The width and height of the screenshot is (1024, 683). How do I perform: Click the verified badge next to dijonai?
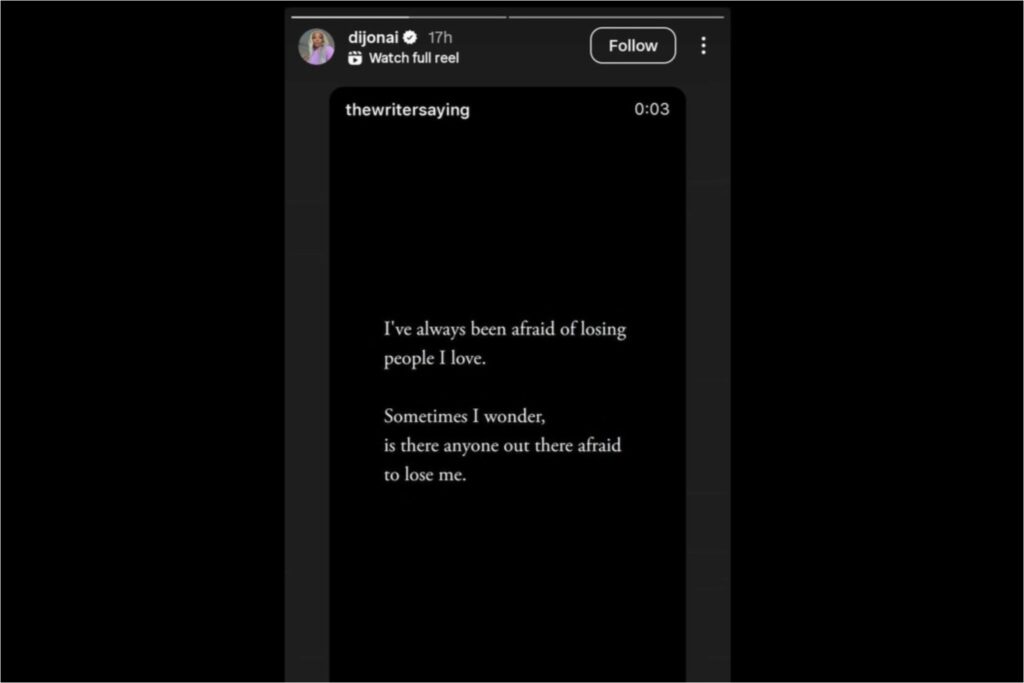tap(410, 36)
